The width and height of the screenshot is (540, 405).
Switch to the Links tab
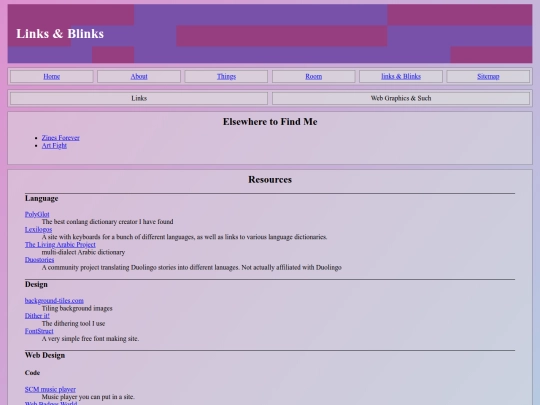pyautogui.click(x=139, y=98)
